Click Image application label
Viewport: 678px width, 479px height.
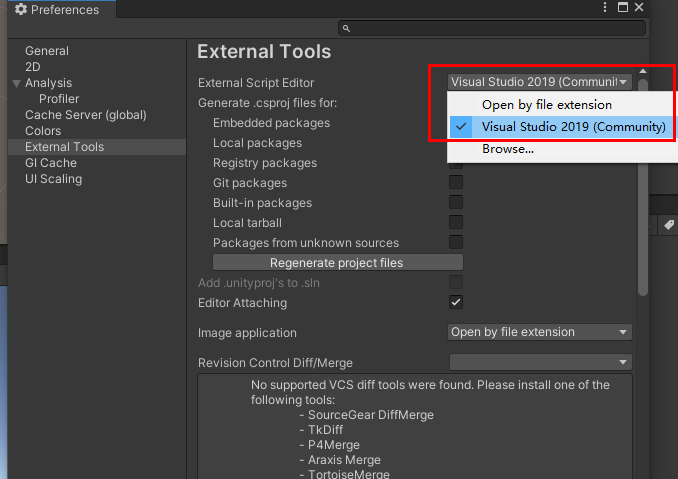point(247,333)
